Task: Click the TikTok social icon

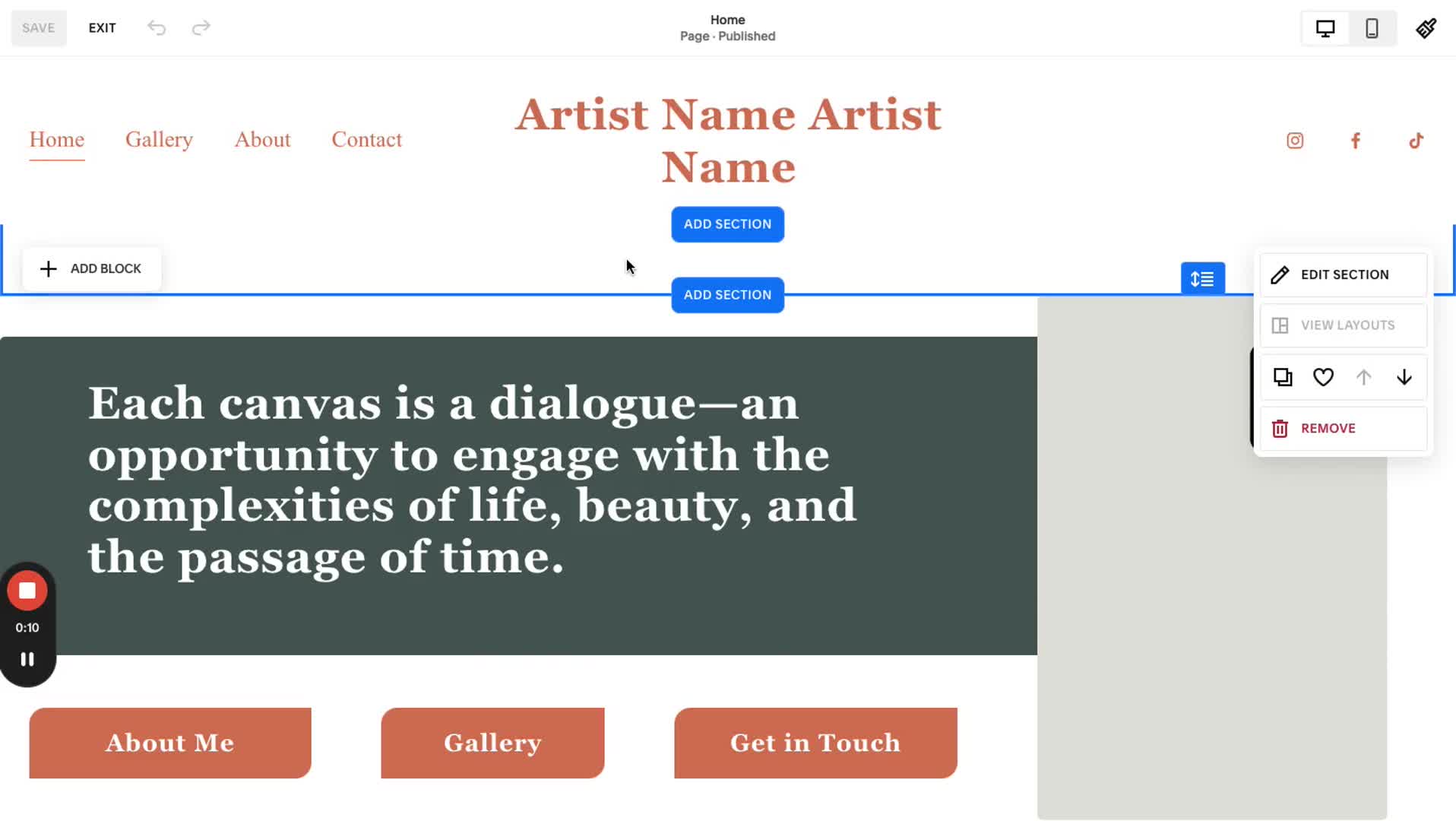Action: point(1416,141)
